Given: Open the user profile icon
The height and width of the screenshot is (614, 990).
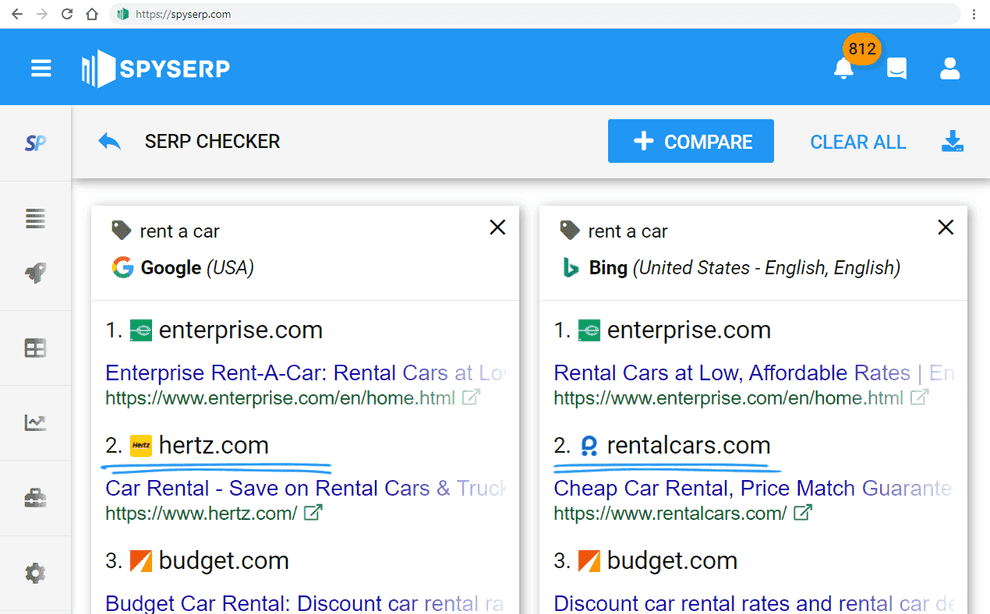Looking at the screenshot, I should (x=948, y=69).
